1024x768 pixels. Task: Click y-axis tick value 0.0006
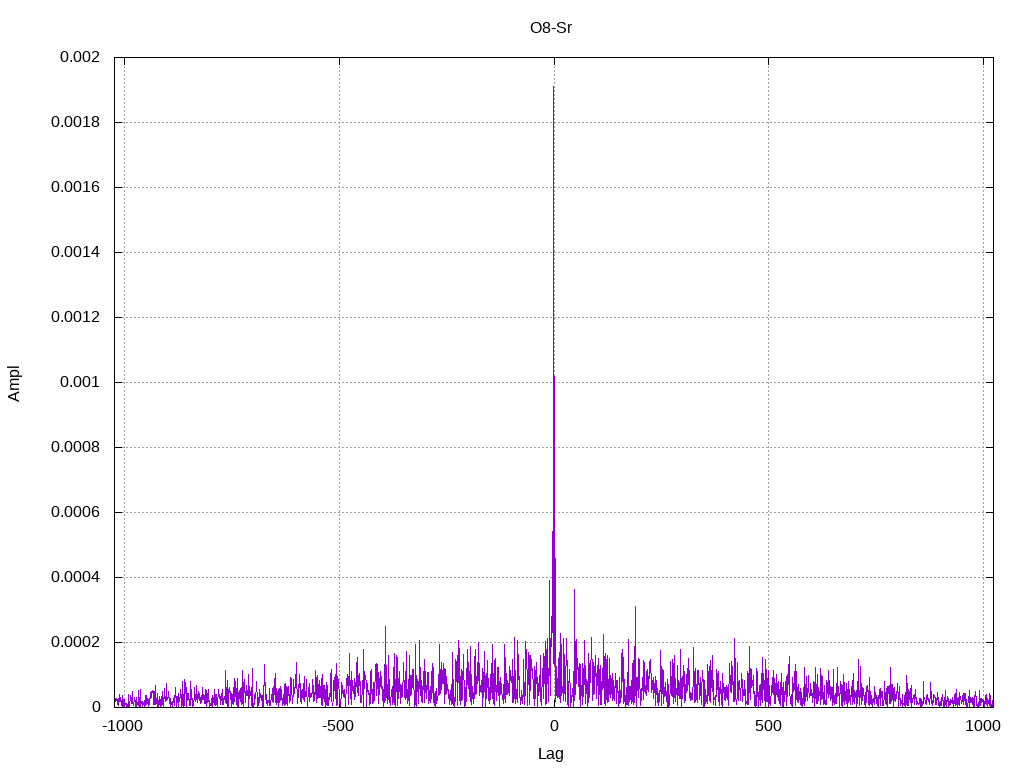click(x=76, y=512)
